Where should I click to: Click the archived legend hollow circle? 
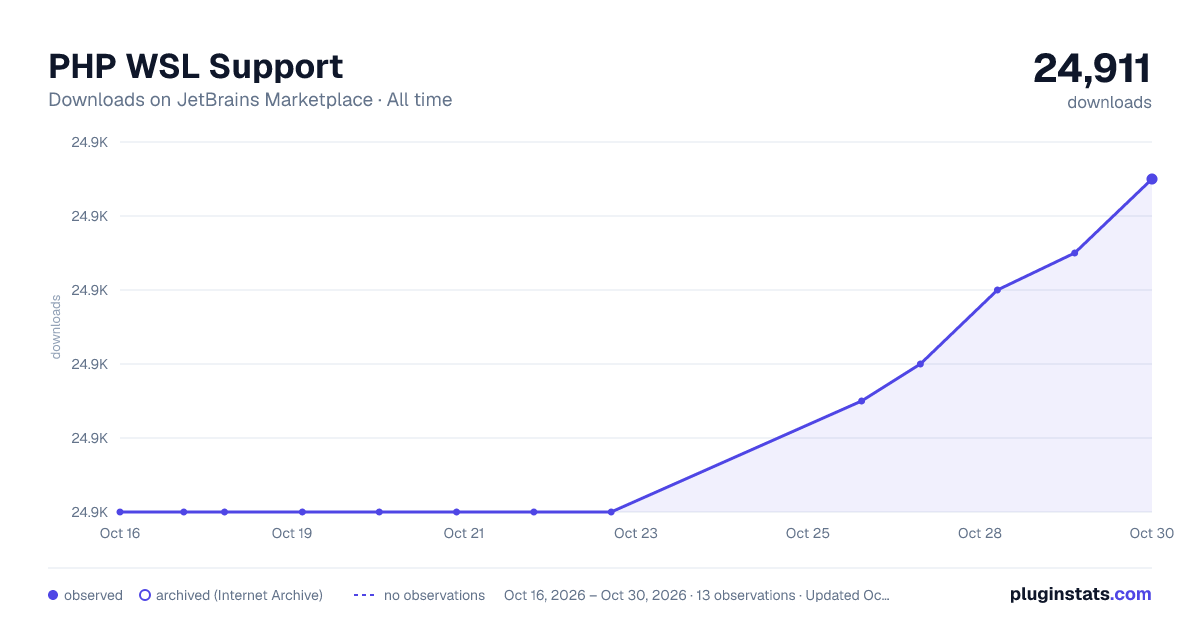145,595
